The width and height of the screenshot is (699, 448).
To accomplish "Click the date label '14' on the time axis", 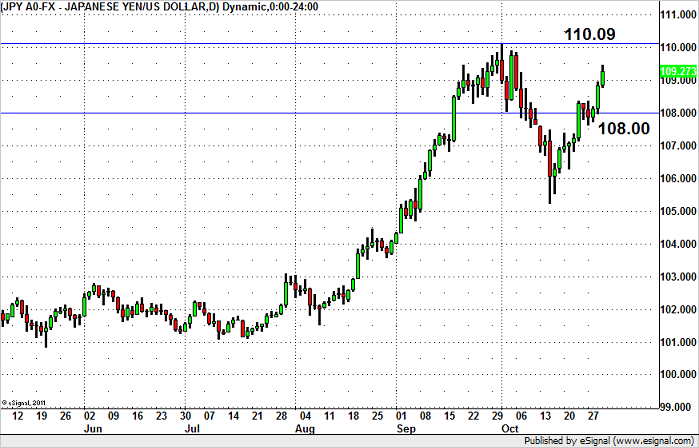I will (234, 416).
